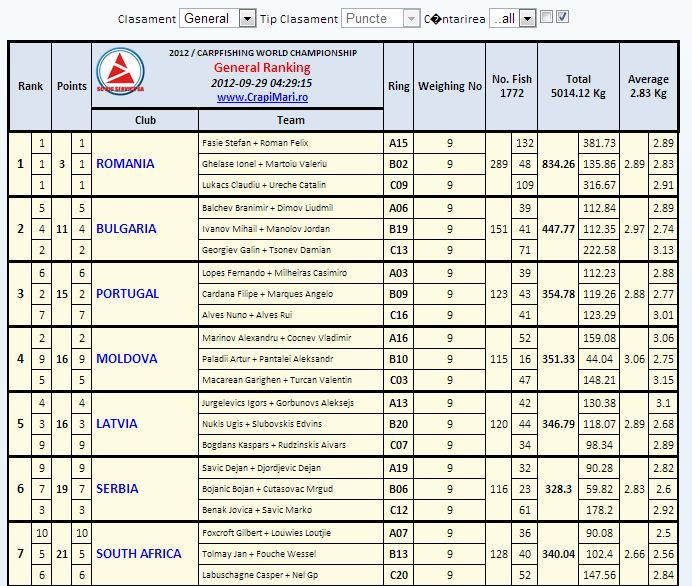The height and width of the screenshot is (586, 692).
Task: Click ring cell C16
Action: 399,315
